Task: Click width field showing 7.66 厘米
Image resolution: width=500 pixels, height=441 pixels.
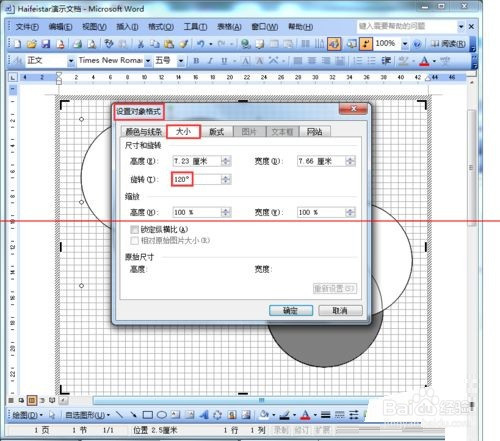Action: click(x=321, y=161)
